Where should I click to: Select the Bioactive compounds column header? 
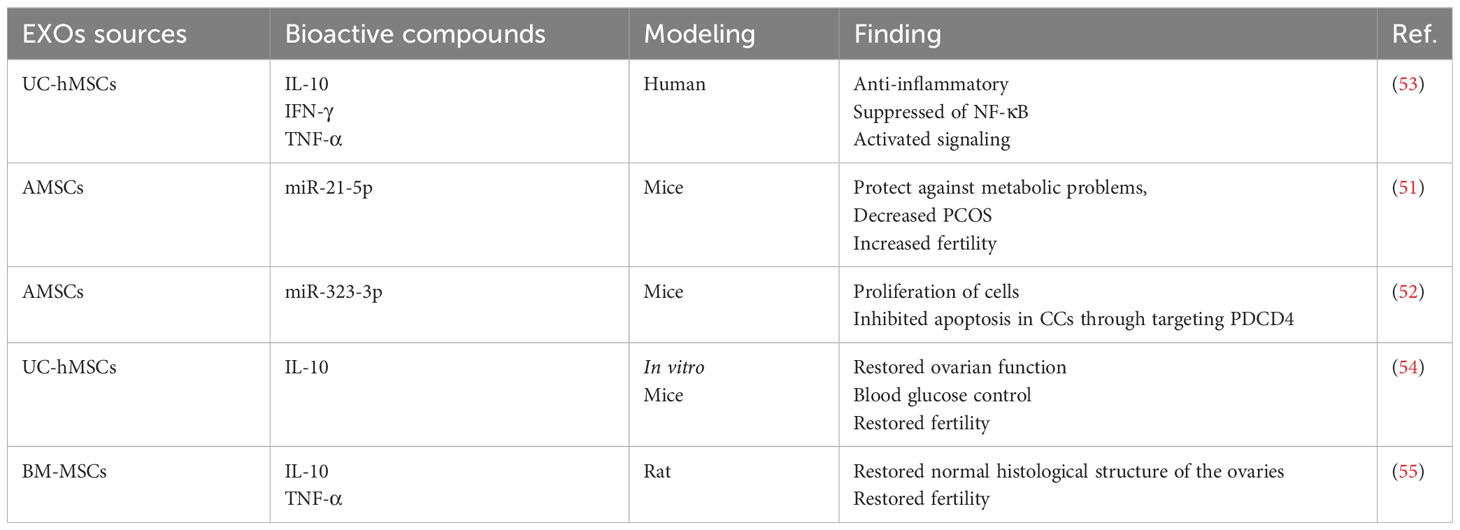(x=415, y=34)
